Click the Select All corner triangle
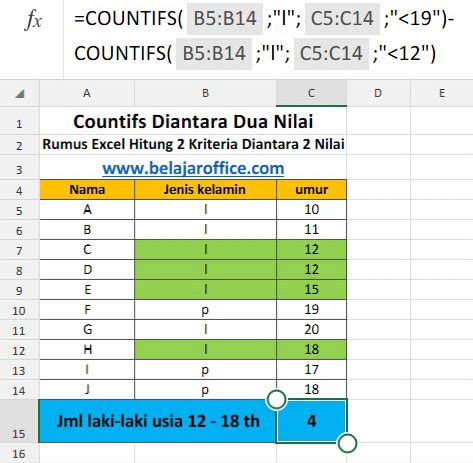Image resolution: width=473 pixels, height=463 pixels. 20,94
